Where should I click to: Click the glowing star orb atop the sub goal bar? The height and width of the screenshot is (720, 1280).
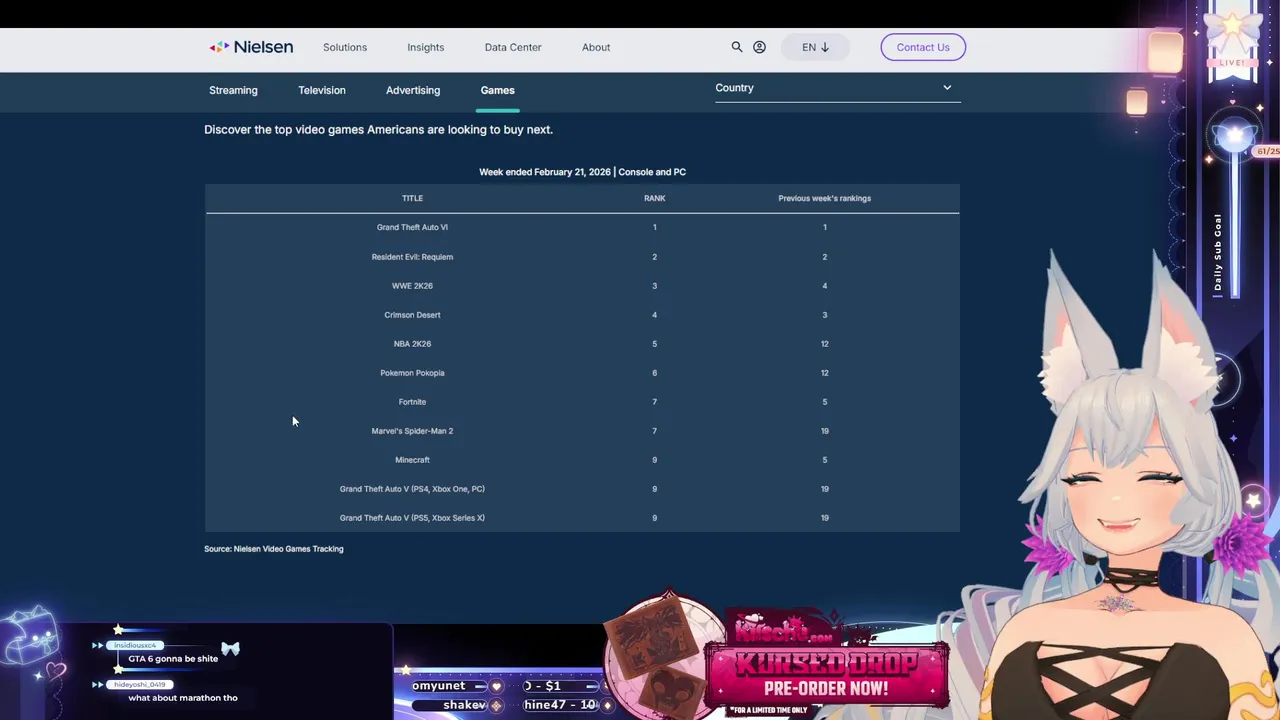1235,136
